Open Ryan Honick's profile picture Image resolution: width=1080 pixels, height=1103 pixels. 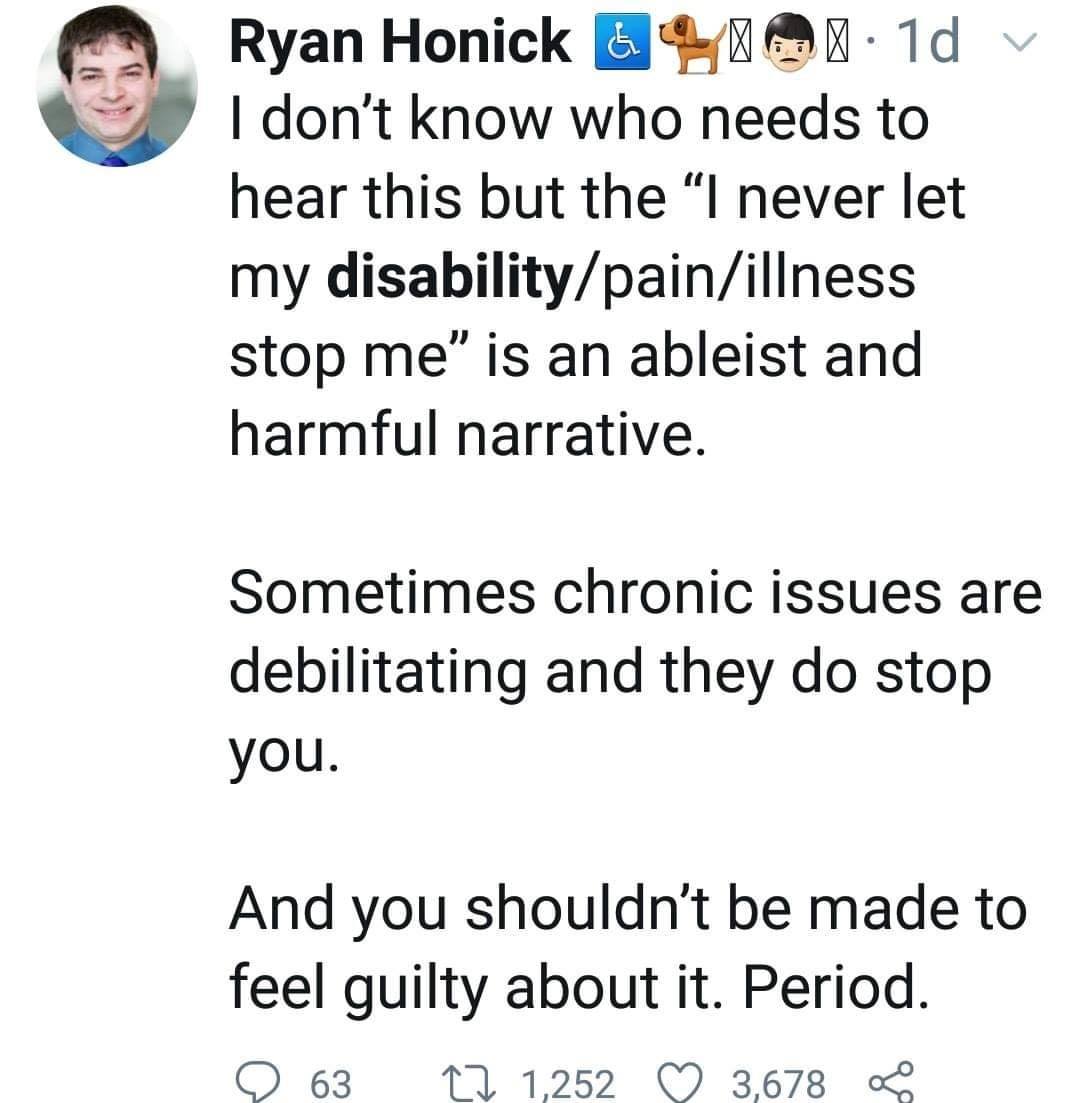(117, 86)
